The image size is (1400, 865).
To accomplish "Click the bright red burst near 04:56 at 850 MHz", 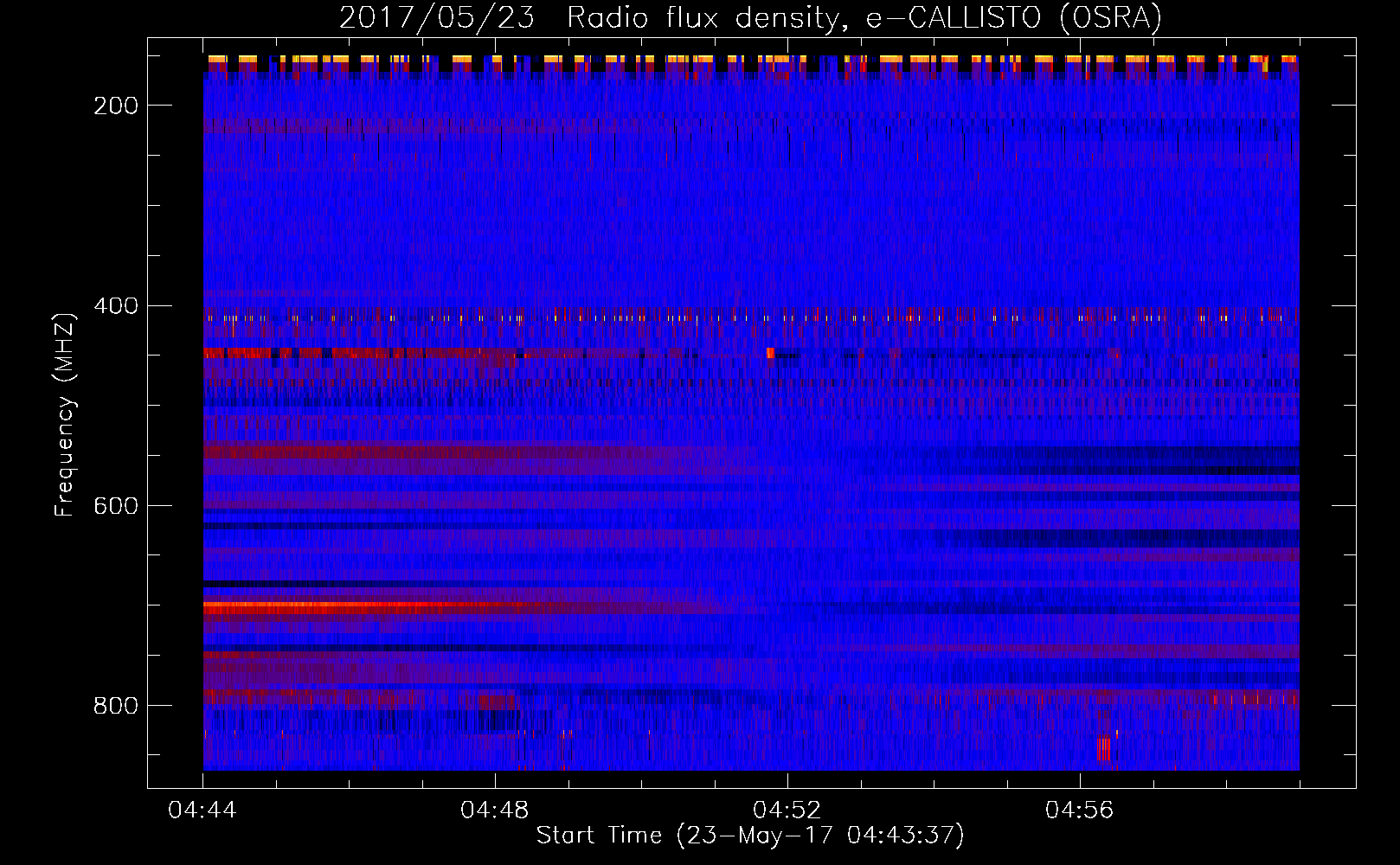I will (x=1103, y=748).
